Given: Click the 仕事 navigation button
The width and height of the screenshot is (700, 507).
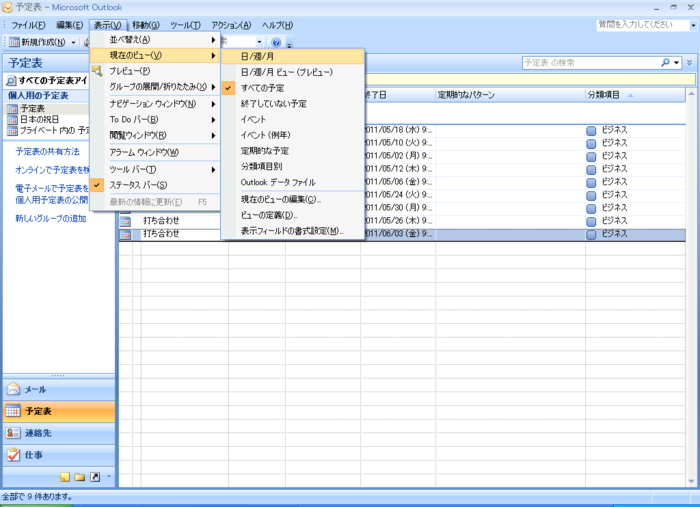Looking at the screenshot, I should point(59,455).
